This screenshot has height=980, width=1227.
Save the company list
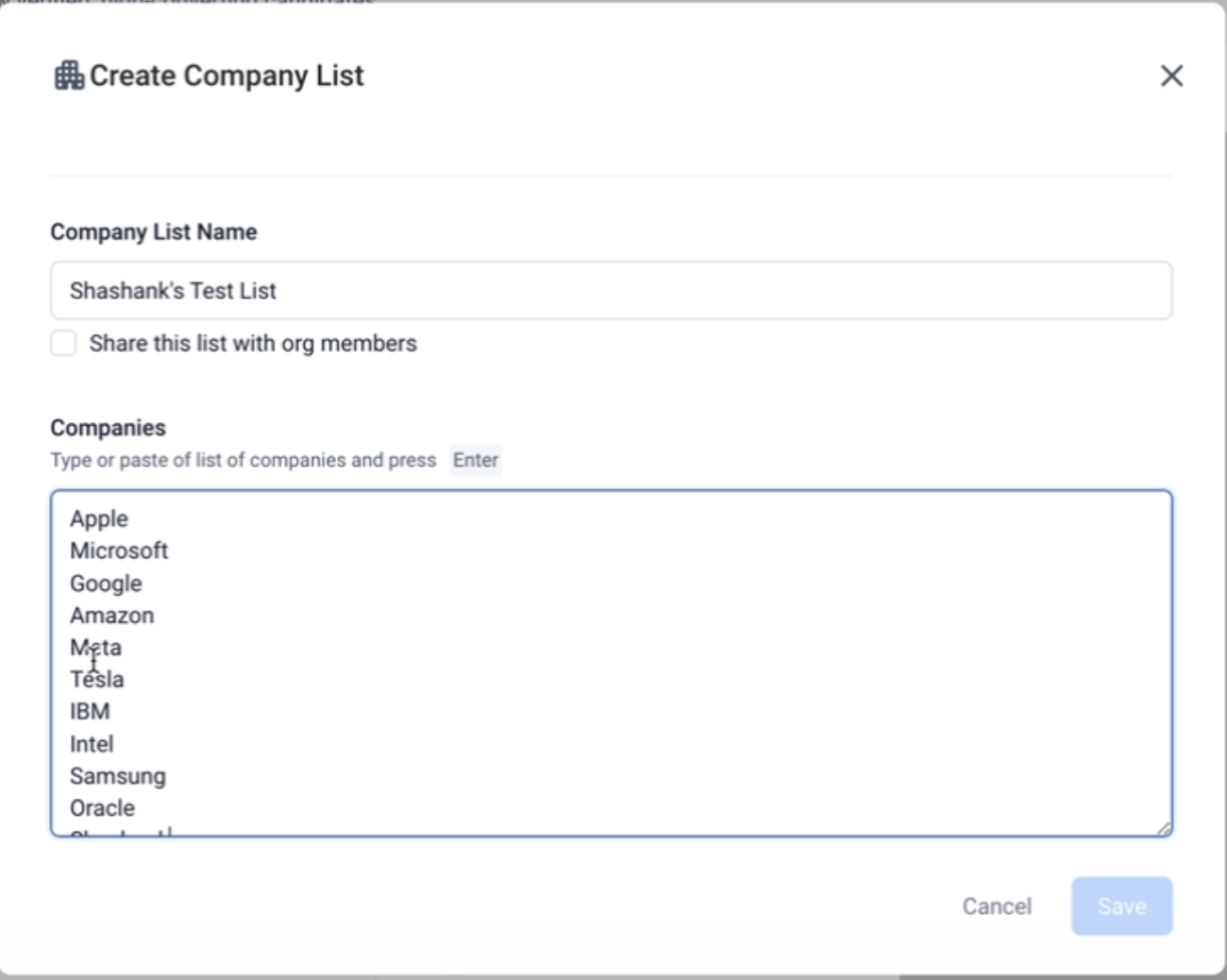point(1121,906)
